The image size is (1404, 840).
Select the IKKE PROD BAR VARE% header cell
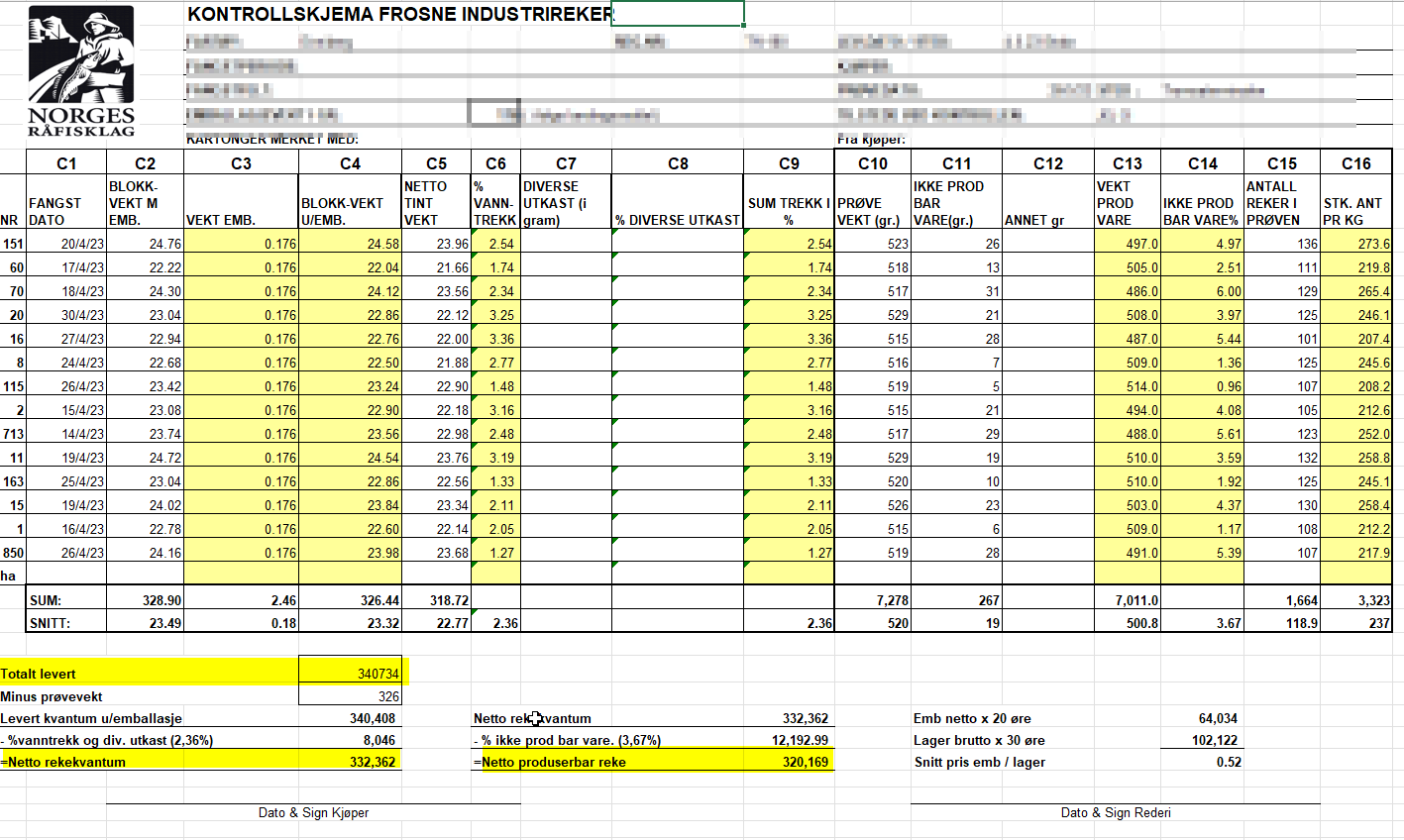tap(1201, 211)
